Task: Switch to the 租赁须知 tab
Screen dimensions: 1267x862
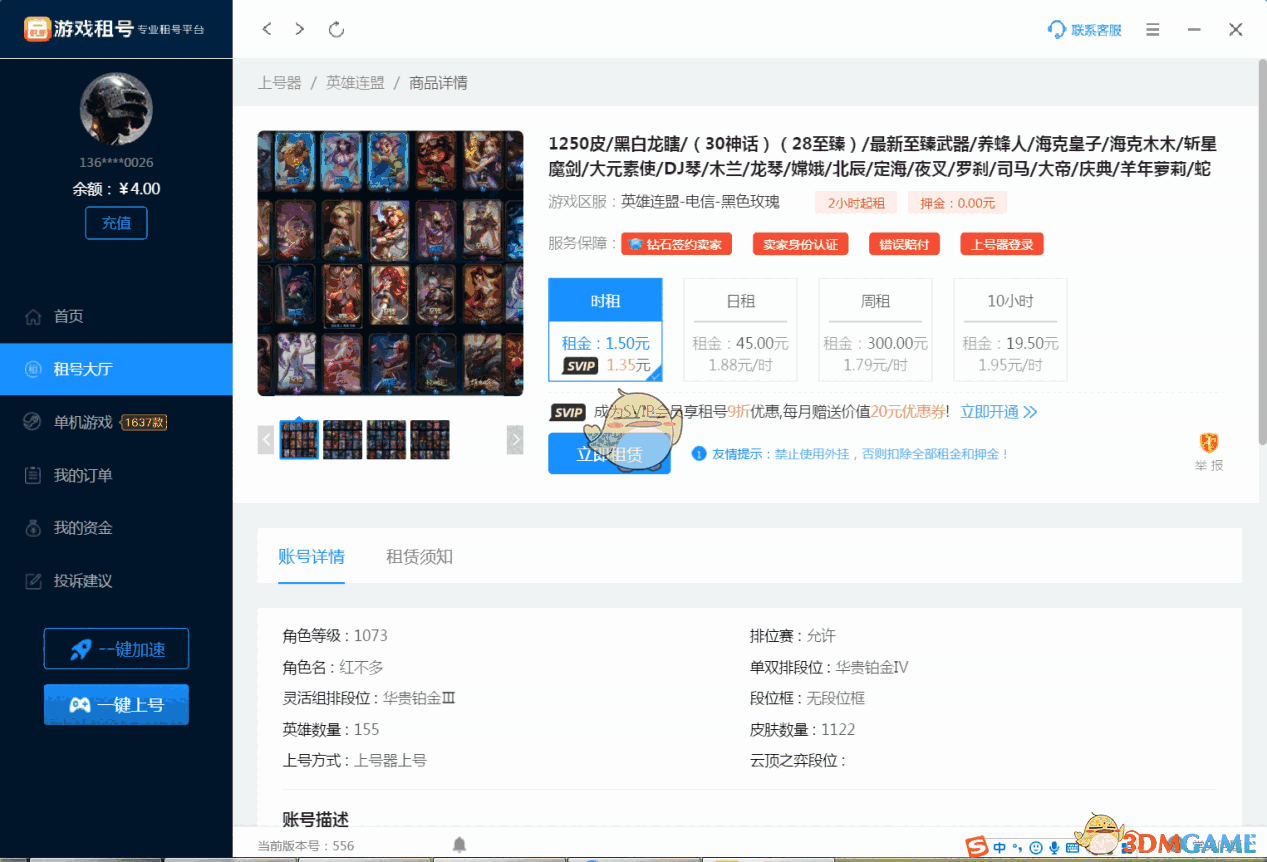Action: (x=419, y=556)
